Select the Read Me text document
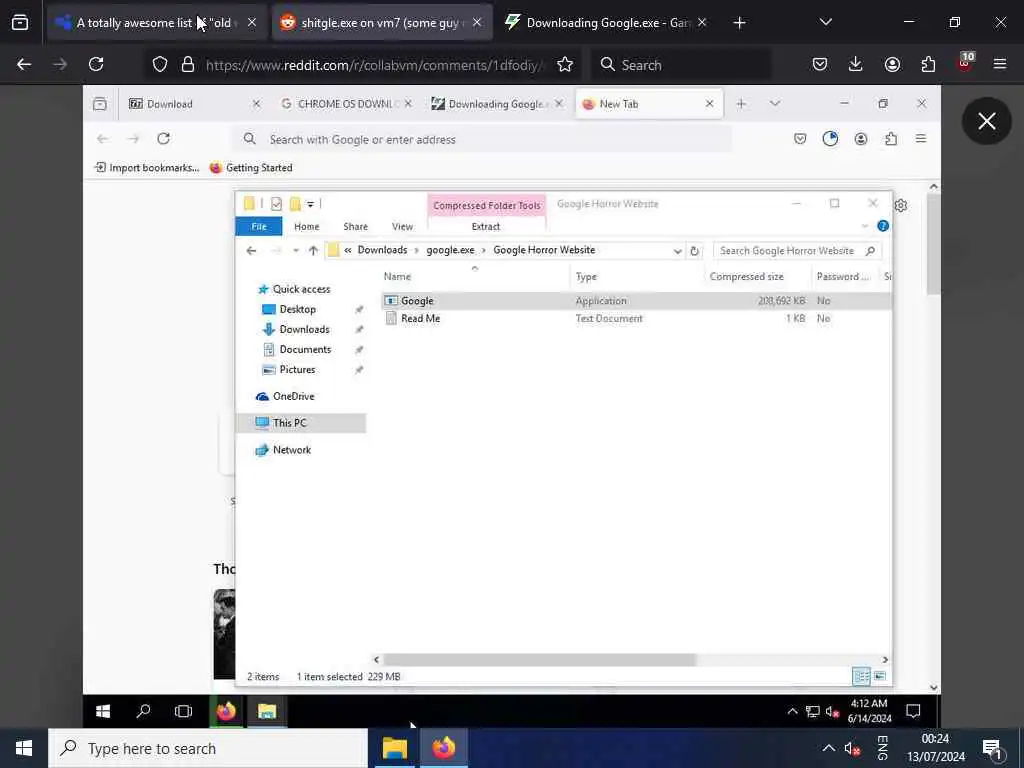Screen dimensions: 1024x768 [420, 319]
